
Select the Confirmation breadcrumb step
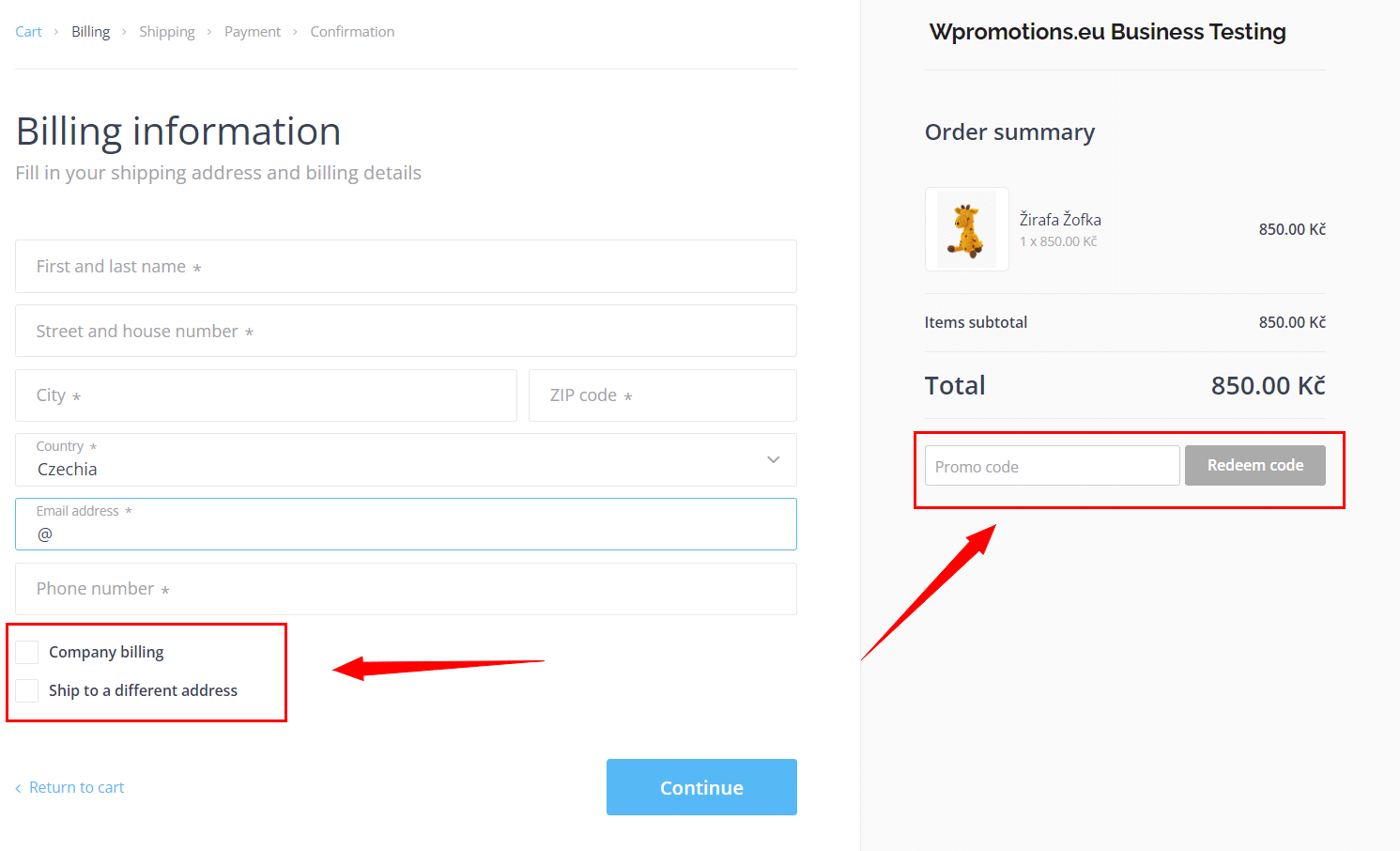[x=352, y=32]
